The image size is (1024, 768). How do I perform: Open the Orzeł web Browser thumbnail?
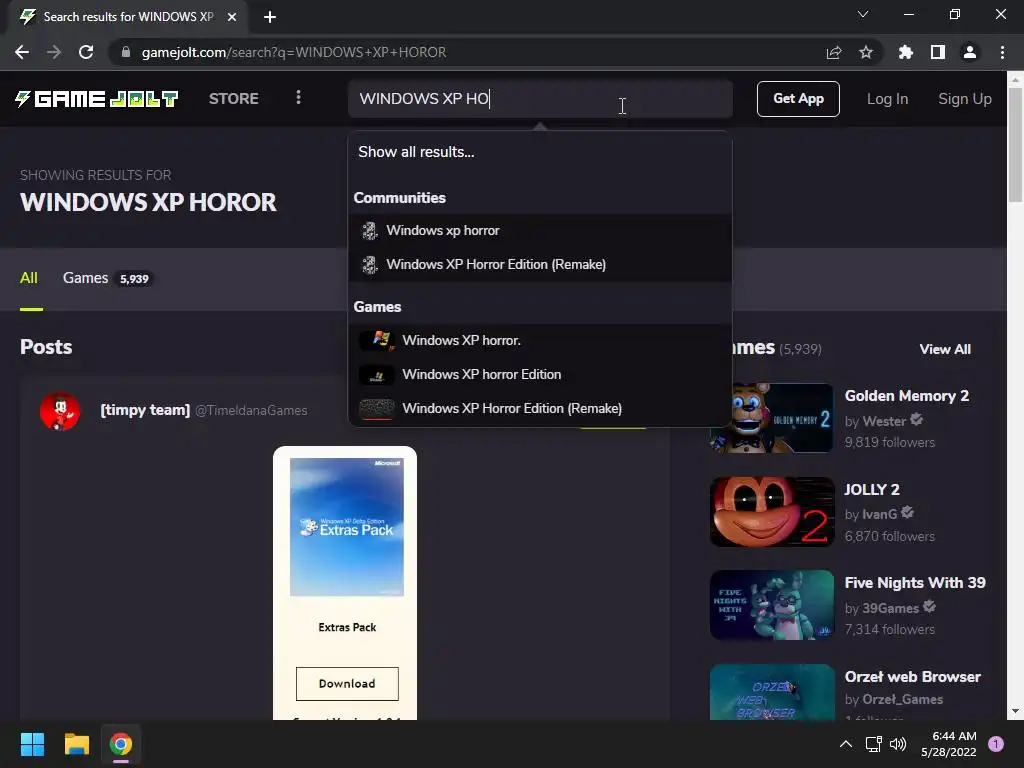pos(772,692)
